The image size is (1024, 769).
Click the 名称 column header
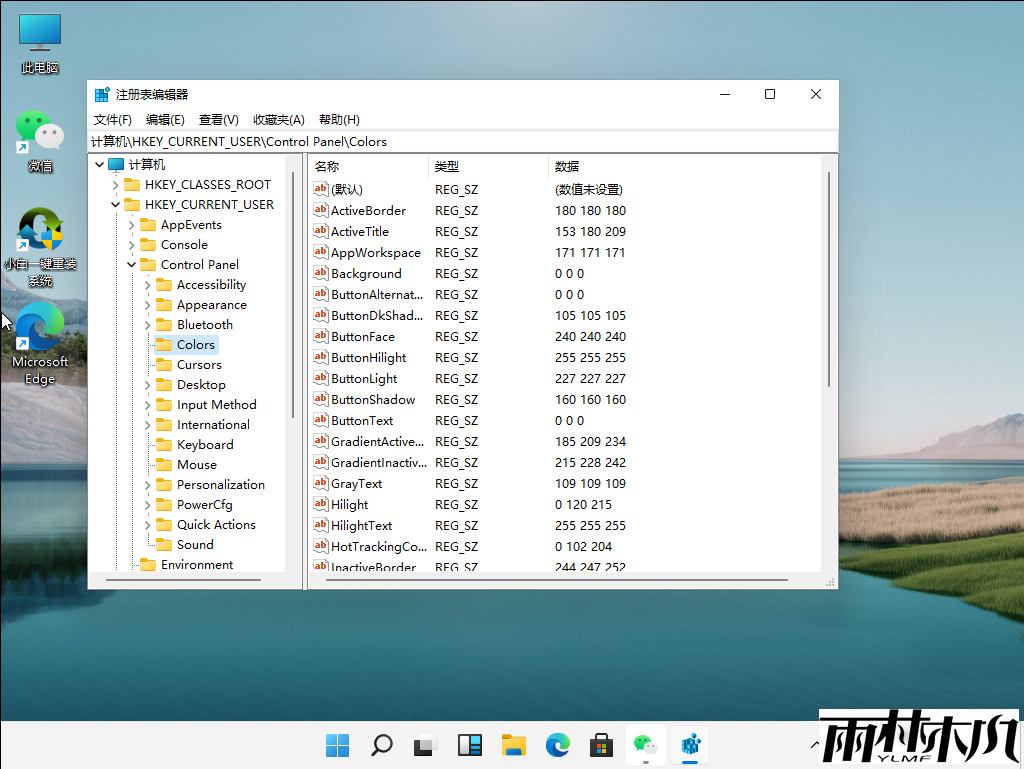tap(328, 166)
